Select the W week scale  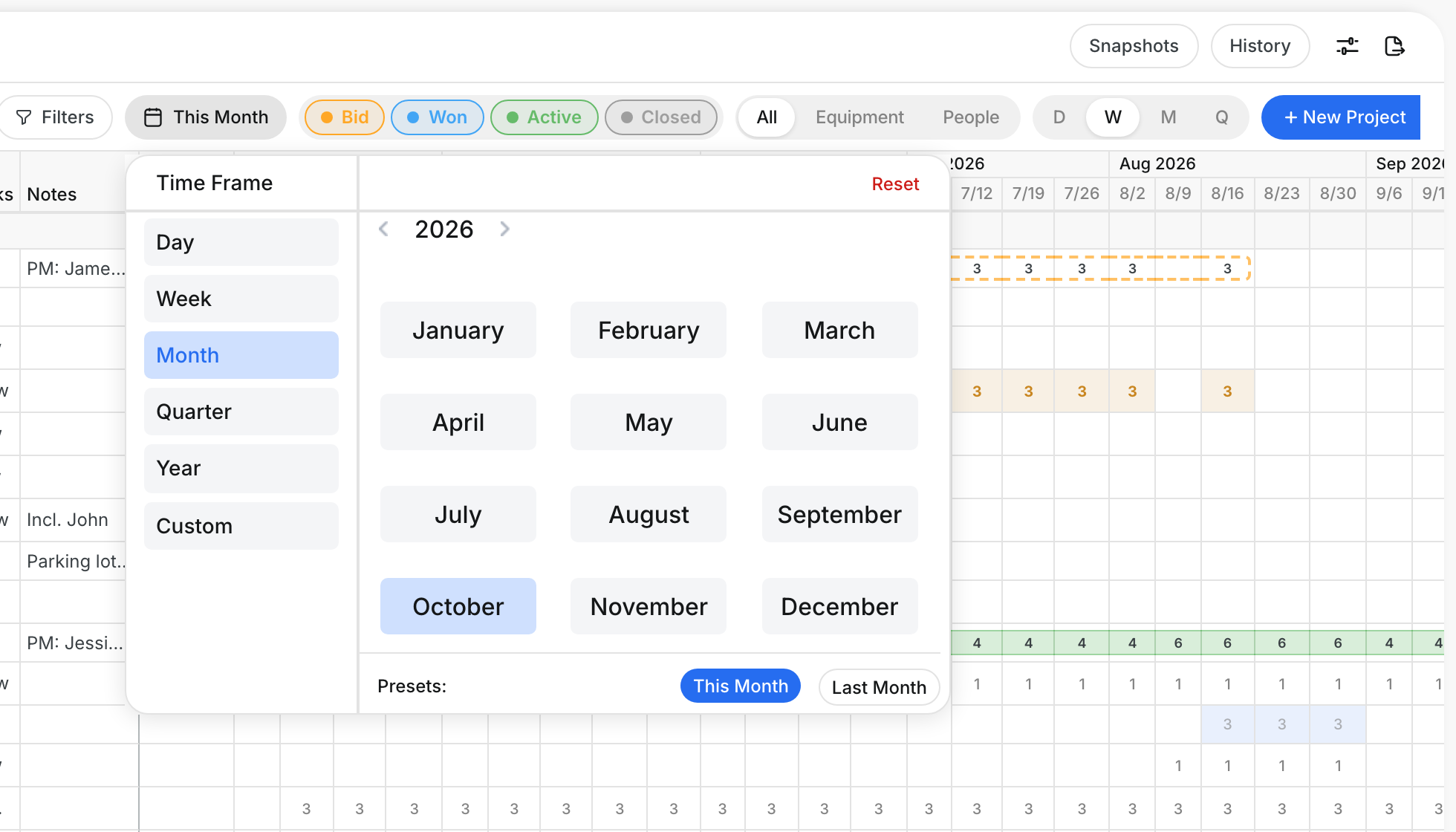[1113, 117]
